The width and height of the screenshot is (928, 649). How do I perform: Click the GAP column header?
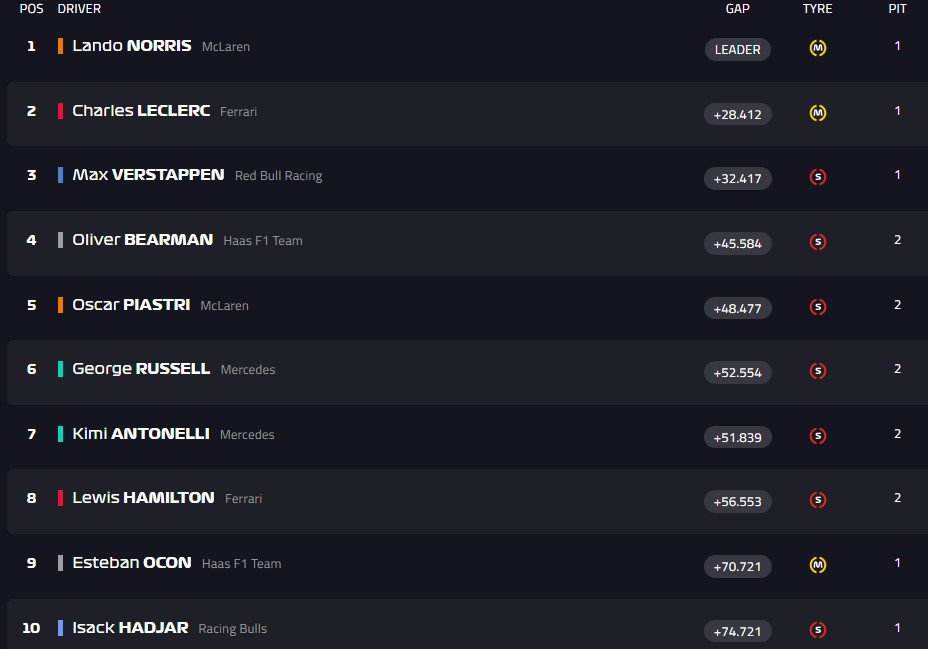pyautogui.click(x=738, y=9)
